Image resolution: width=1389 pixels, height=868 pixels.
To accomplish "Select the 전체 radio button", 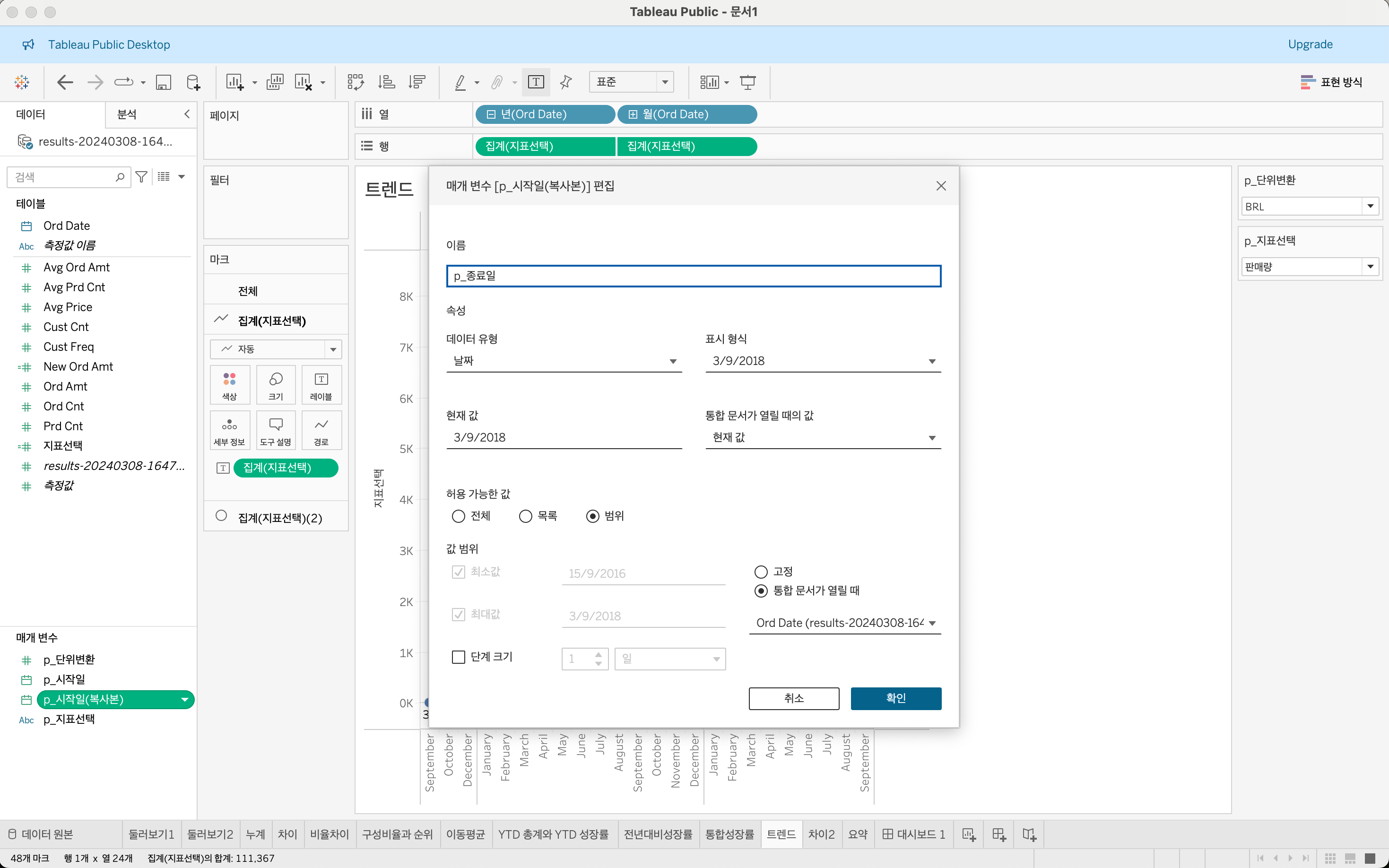I will pyautogui.click(x=458, y=516).
